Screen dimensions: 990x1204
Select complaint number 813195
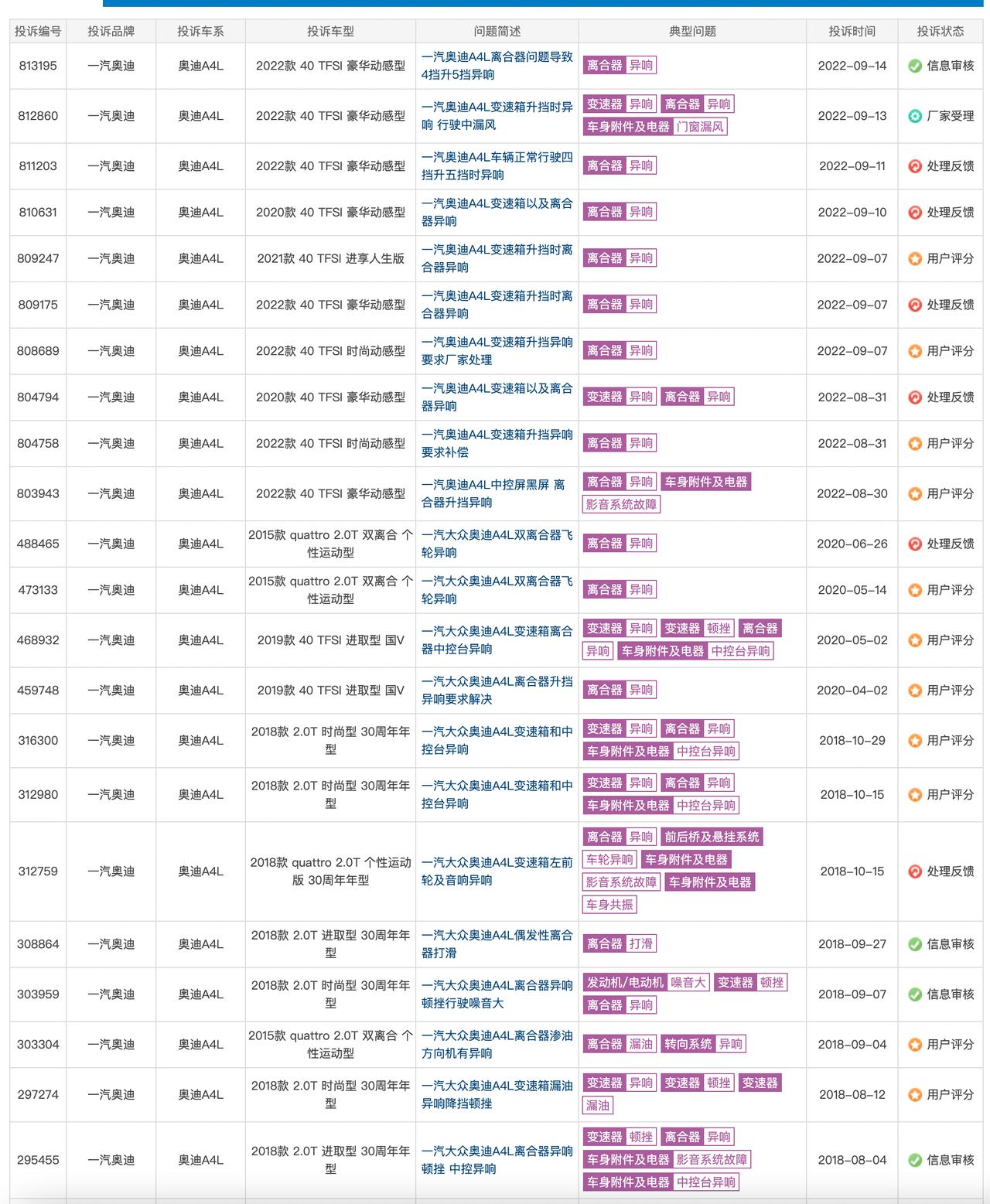click(x=38, y=66)
